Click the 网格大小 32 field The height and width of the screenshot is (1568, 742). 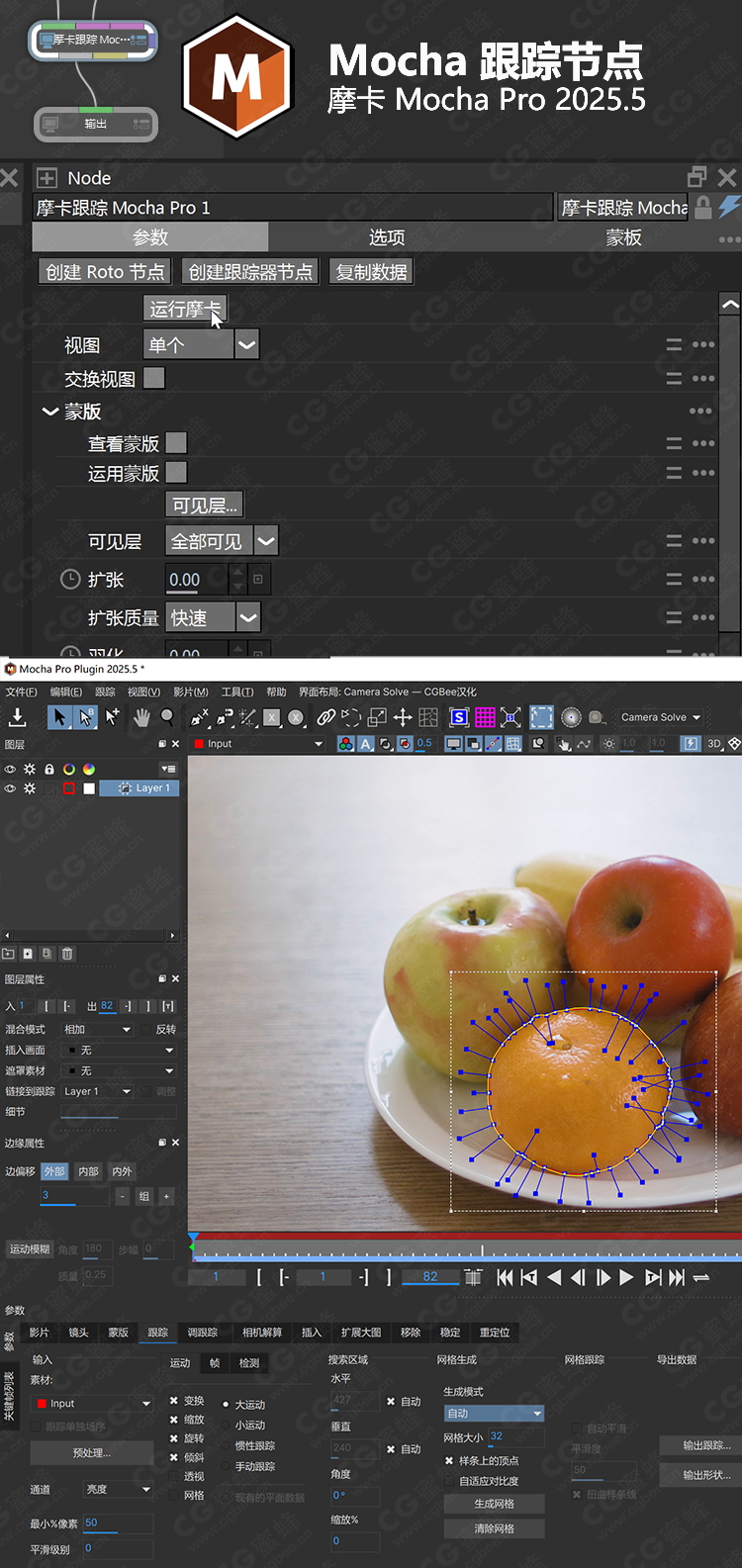pyautogui.click(x=515, y=1437)
